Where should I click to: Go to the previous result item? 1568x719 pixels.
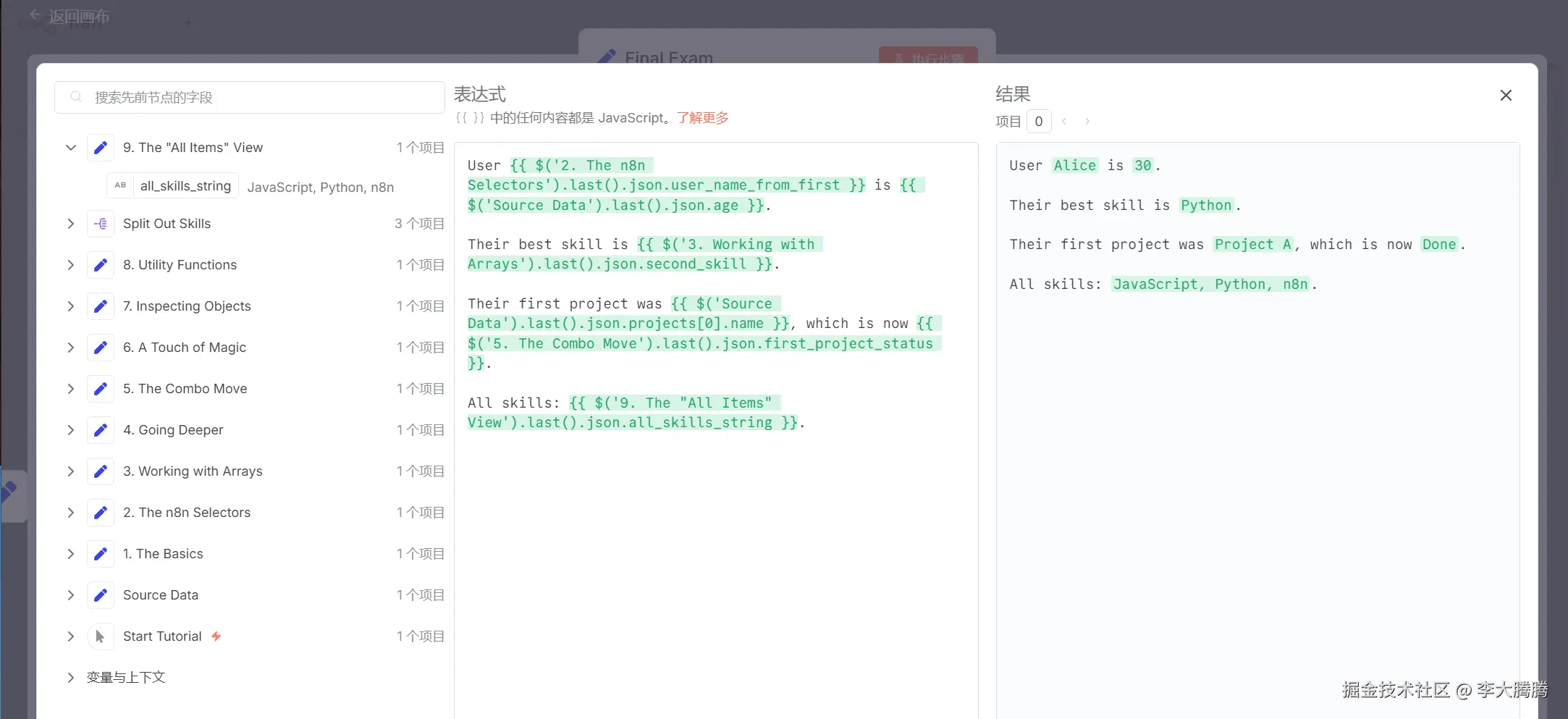[1064, 122]
